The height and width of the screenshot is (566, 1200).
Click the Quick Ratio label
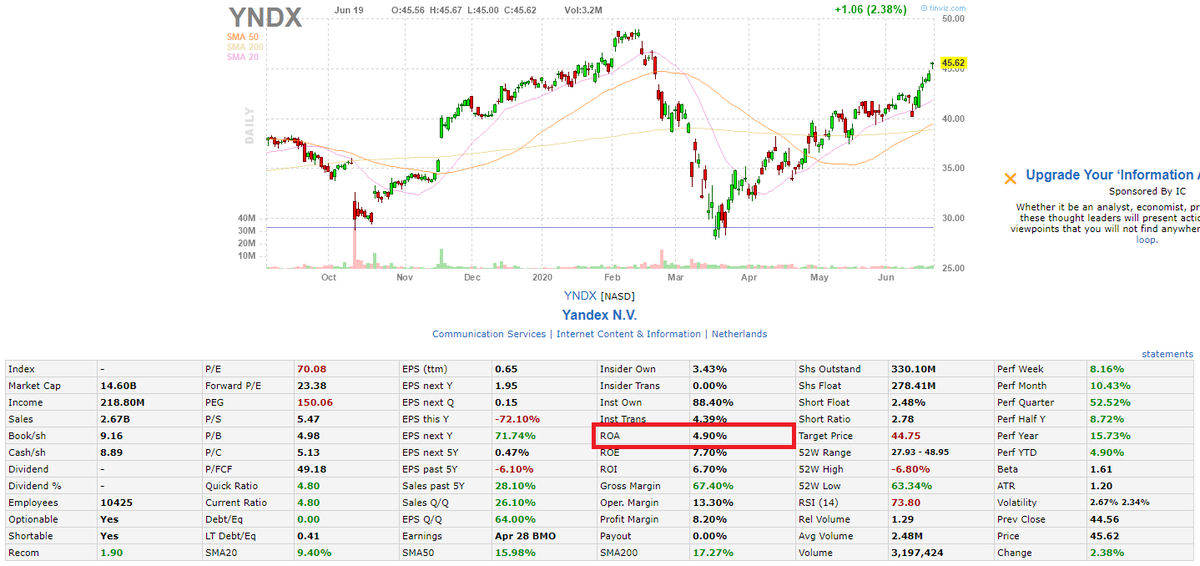point(233,486)
